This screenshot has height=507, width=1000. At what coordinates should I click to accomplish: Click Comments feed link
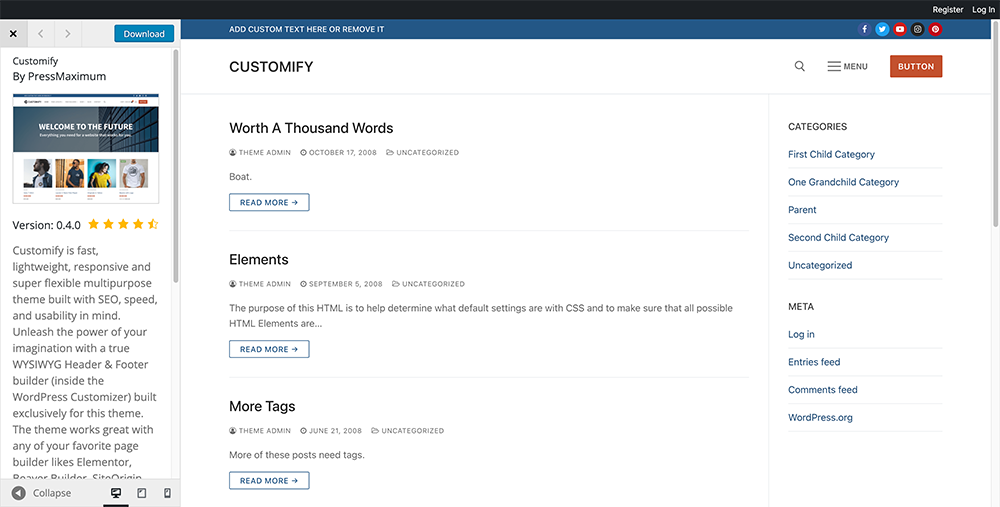click(x=823, y=390)
